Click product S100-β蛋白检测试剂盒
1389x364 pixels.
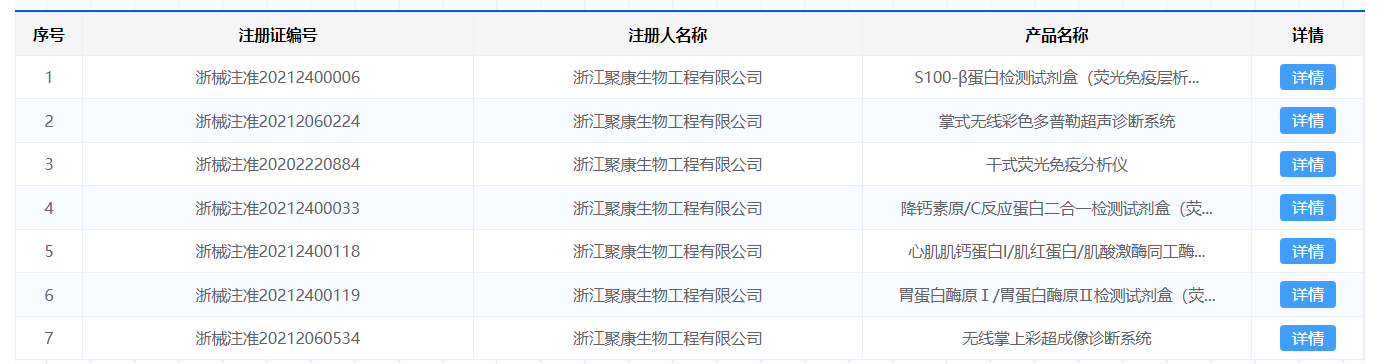coord(1057,78)
